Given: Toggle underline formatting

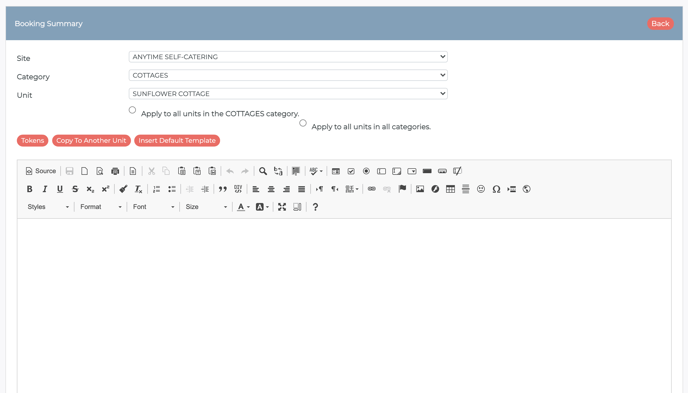Looking at the screenshot, I should (60, 189).
